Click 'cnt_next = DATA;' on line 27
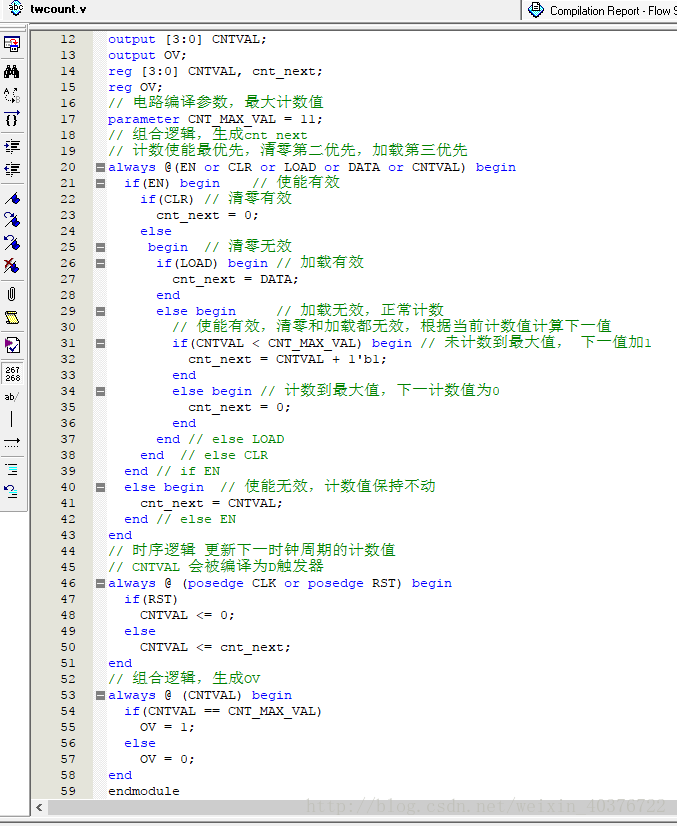 pyautogui.click(x=235, y=279)
